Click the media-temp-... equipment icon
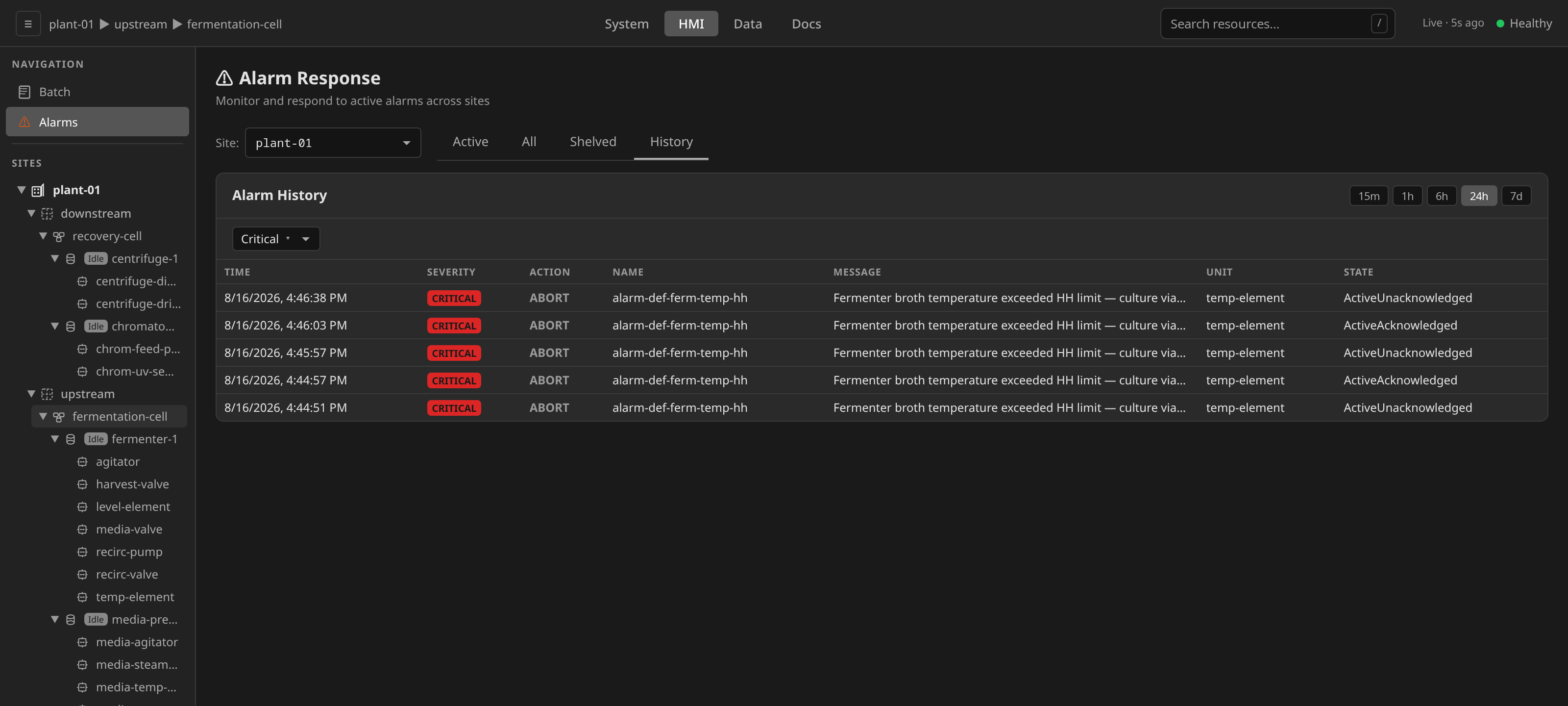Image resolution: width=1568 pixels, height=706 pixels. [82, 686]
